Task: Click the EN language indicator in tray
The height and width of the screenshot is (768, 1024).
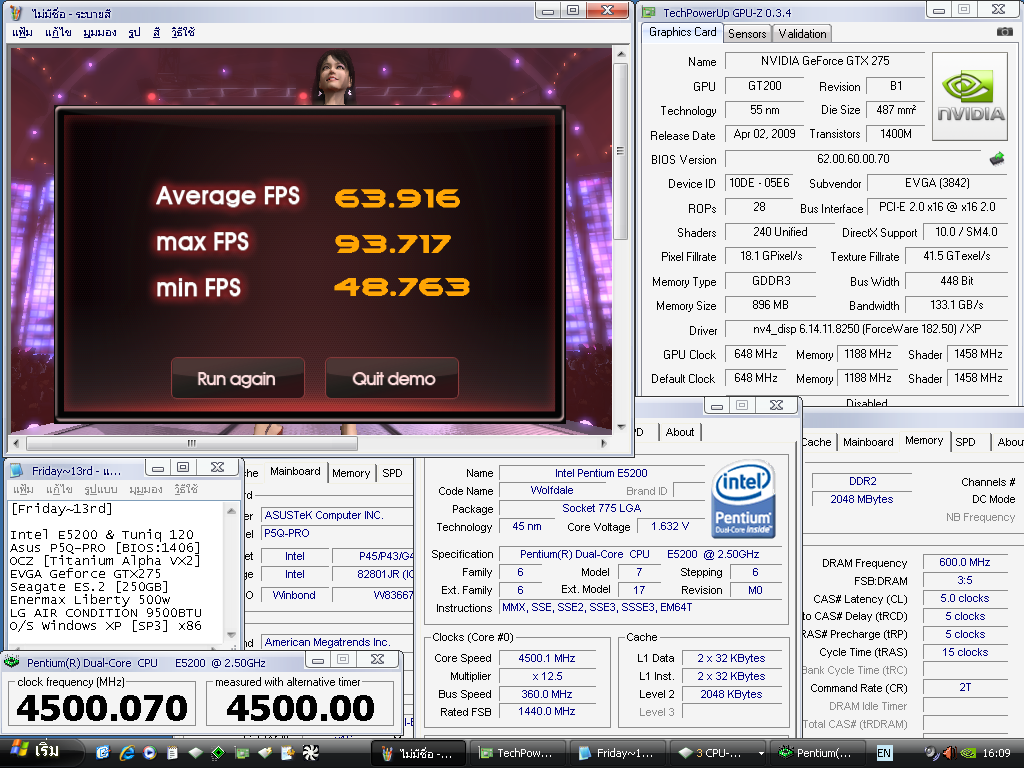Action: (x=884, y=753)
